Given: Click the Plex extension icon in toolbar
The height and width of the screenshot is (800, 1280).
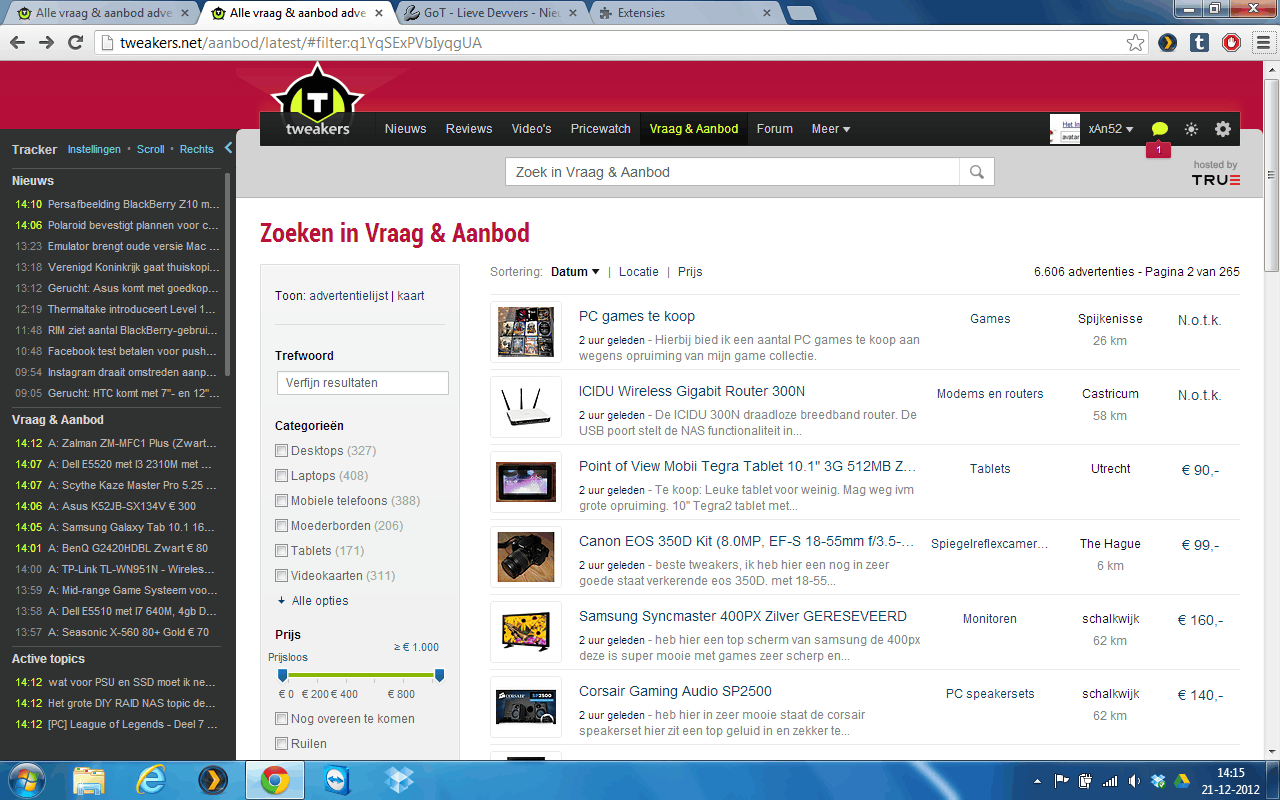Looking at the screenshot, I should coord(1167,43).
